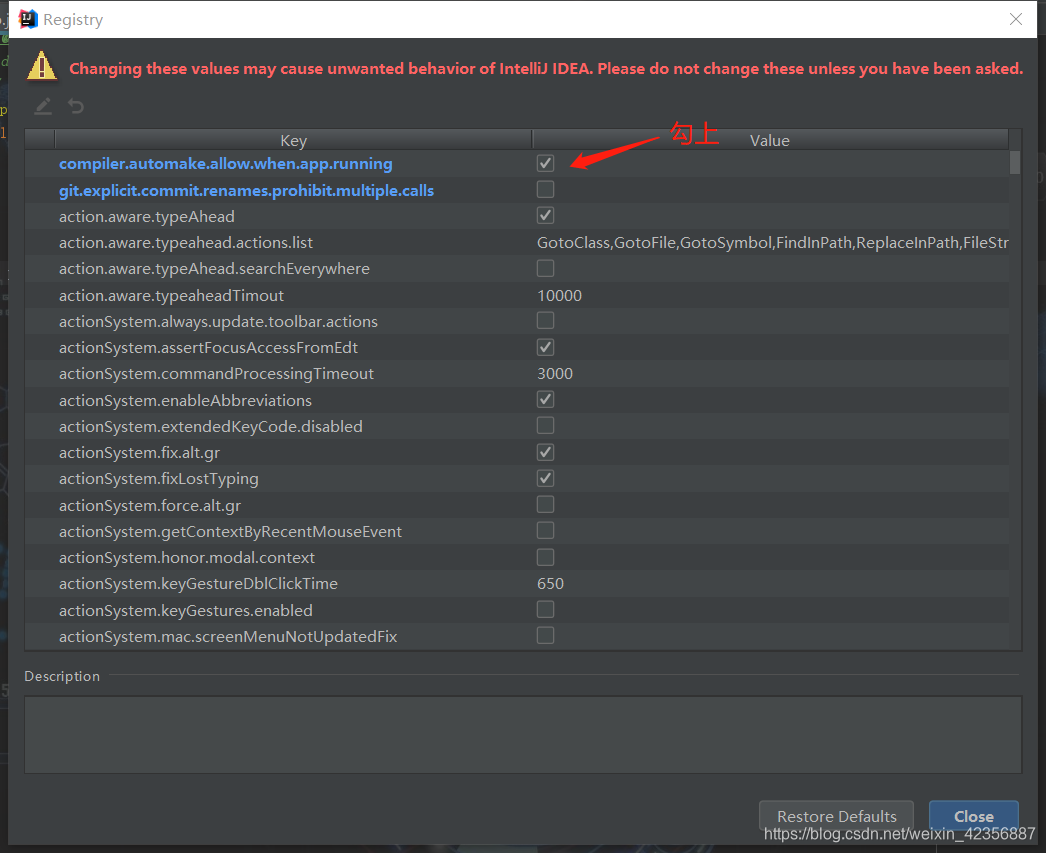The width and height of the screenshot is (1046, 853).
Task: Check actionSystem.force.alt.gr checkbox
Action: 545,505
